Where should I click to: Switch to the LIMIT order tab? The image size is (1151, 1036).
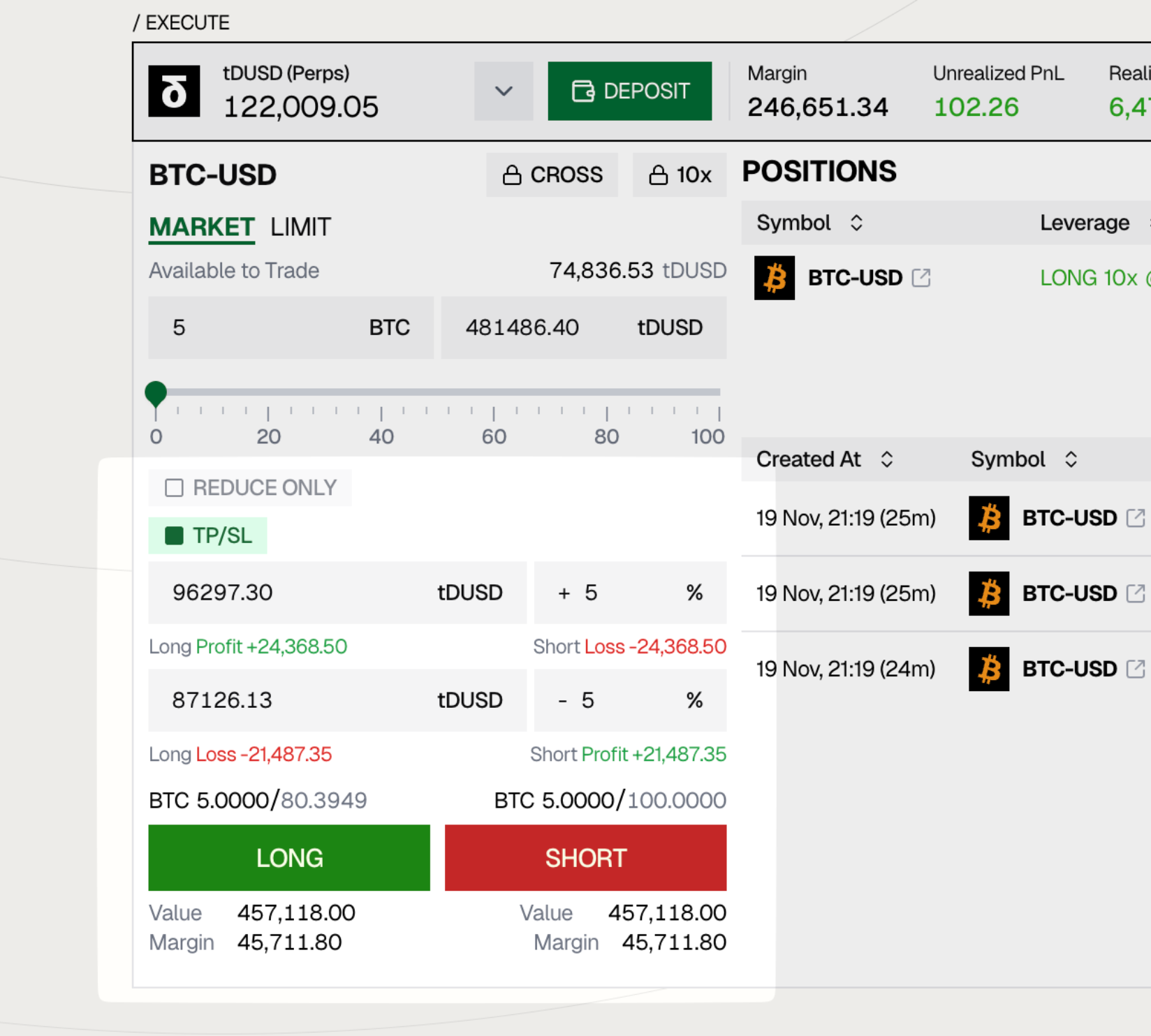tap(300, 228)
